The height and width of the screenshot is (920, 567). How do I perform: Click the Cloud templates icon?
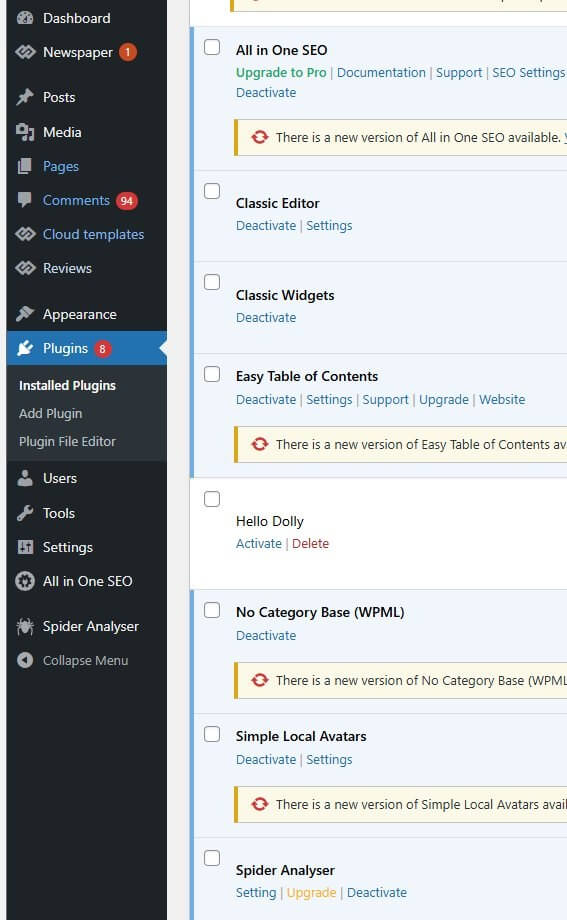(x=25, y=234)
